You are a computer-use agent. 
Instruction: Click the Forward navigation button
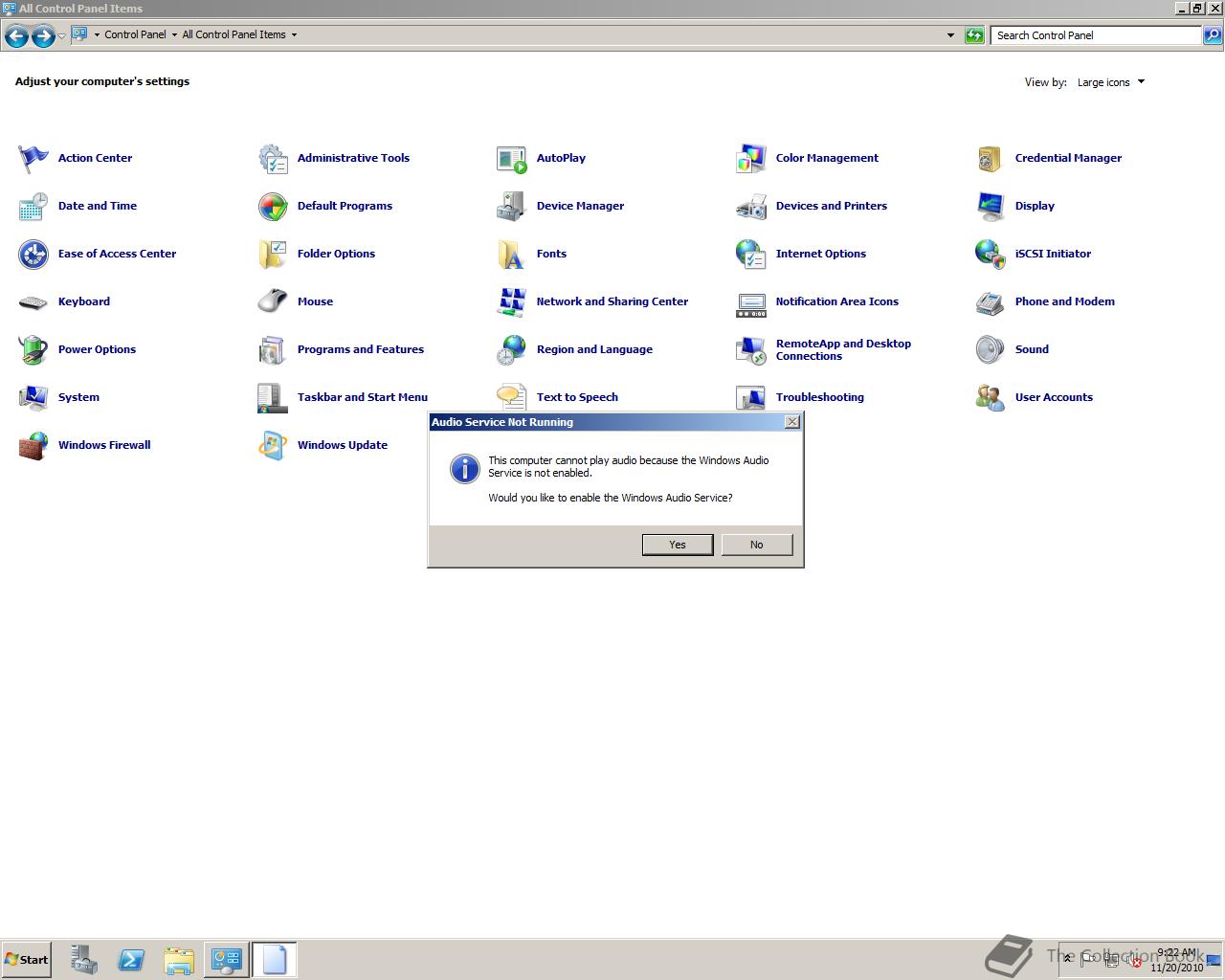point(43,36)
